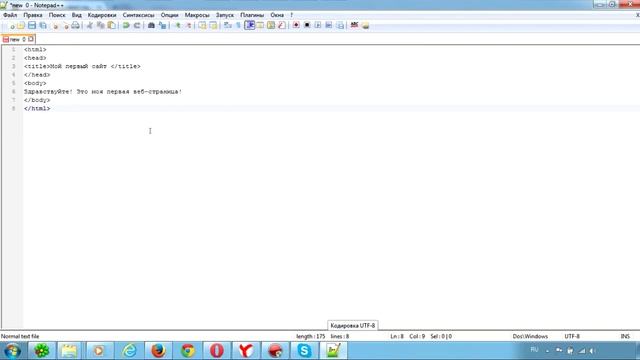Click 'Normal text file' in status bar
Viewport: 640px width, 360px height.
coord(20,336)
